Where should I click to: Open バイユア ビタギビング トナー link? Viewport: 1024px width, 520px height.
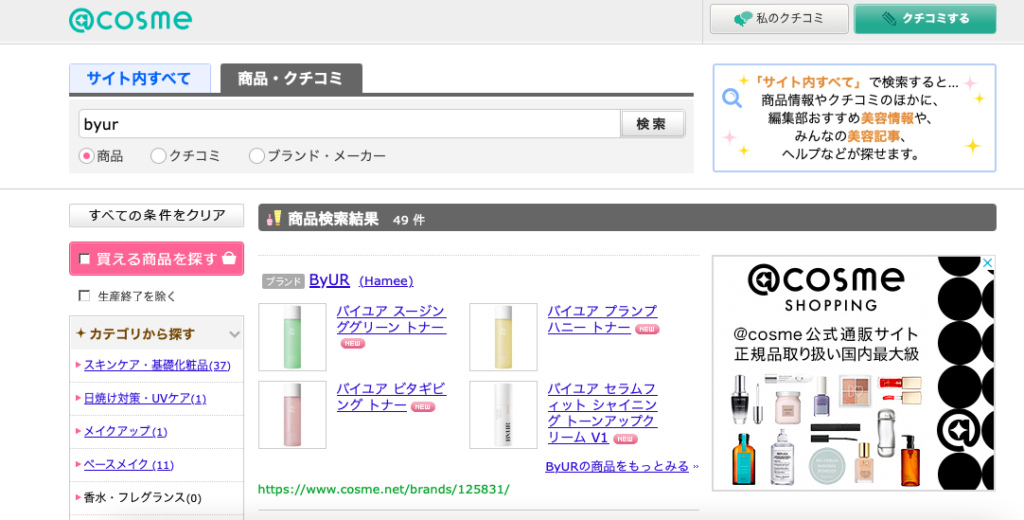[391, 397]
